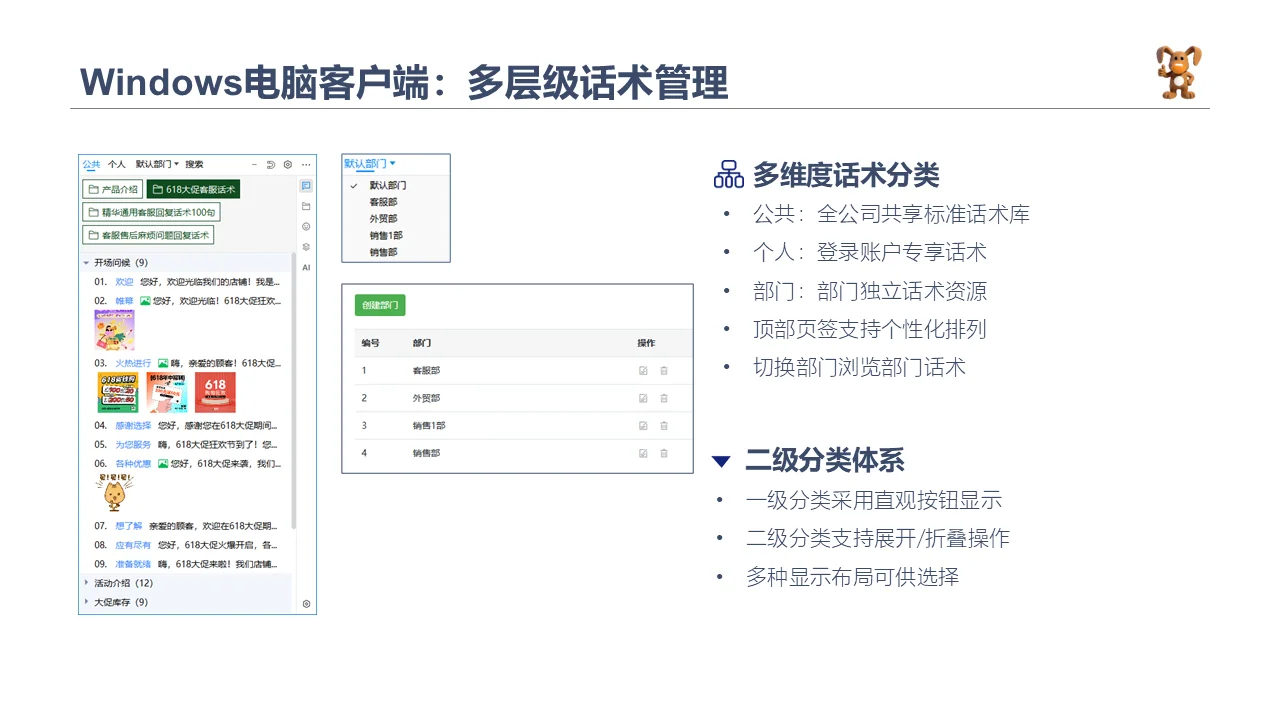Open the layers stack sidebar icon

click(x=306, y=247)
